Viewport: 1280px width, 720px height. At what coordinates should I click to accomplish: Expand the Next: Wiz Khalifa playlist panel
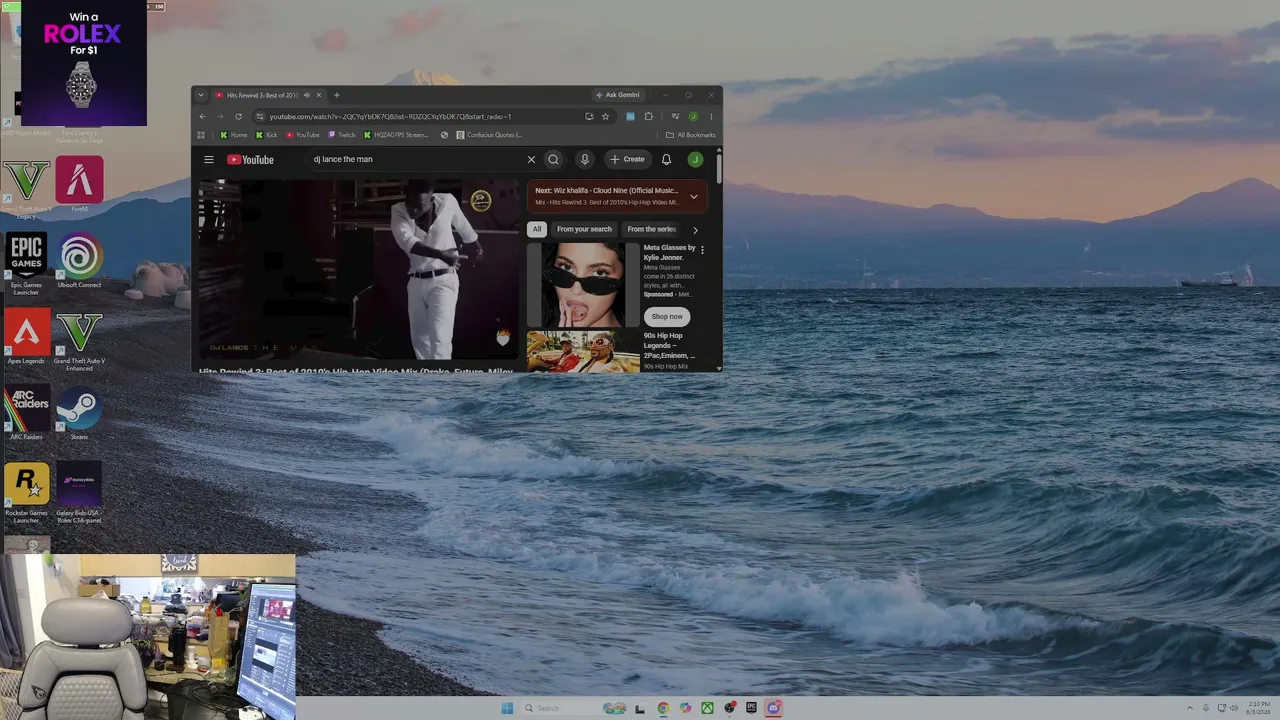click(x=693, y=196)
